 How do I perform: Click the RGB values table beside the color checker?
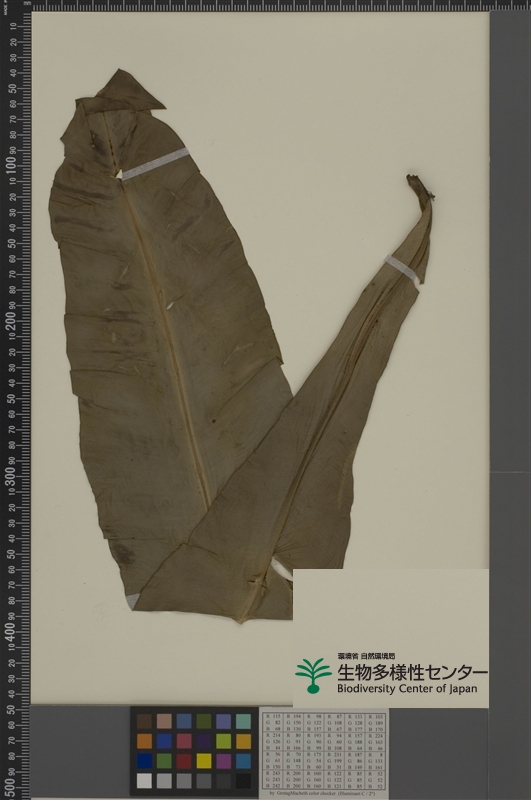(x=324, y=751)
